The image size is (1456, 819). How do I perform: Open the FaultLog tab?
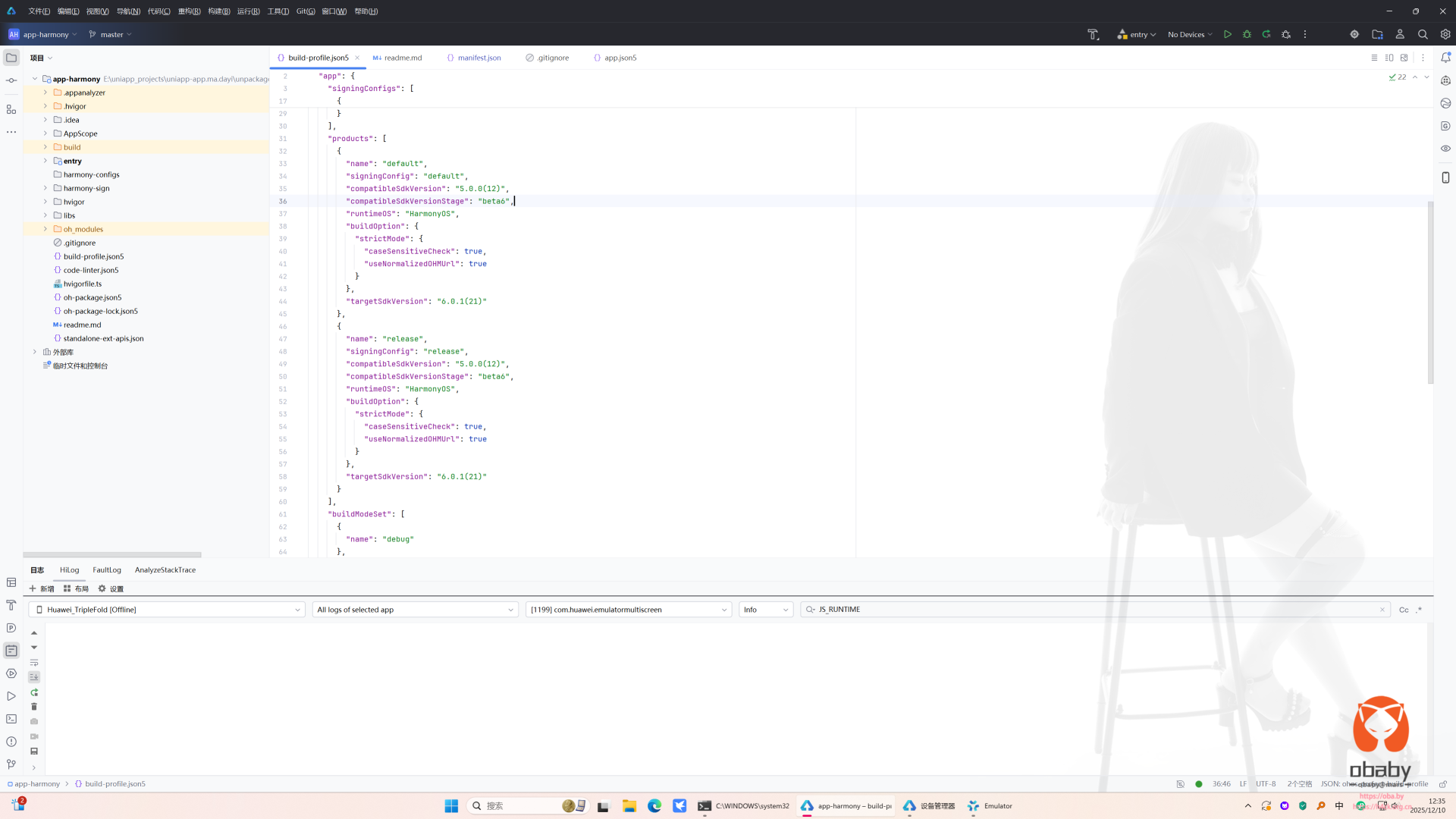[x=106, y=570]
